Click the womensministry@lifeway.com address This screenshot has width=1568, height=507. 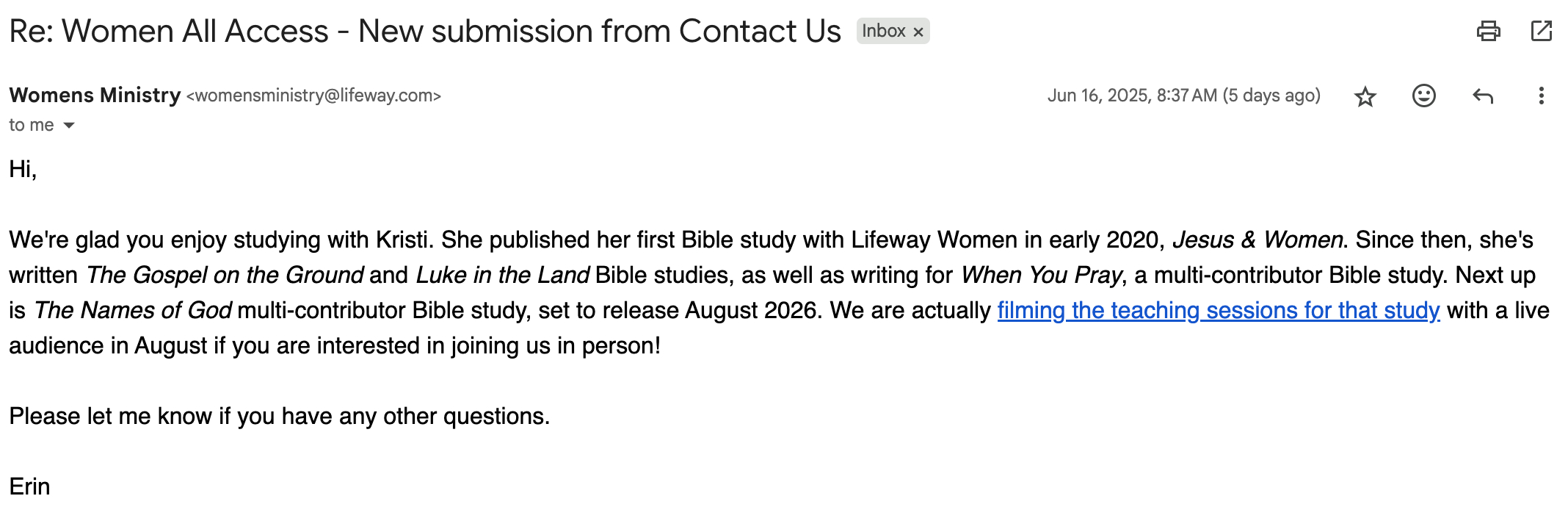313,96
